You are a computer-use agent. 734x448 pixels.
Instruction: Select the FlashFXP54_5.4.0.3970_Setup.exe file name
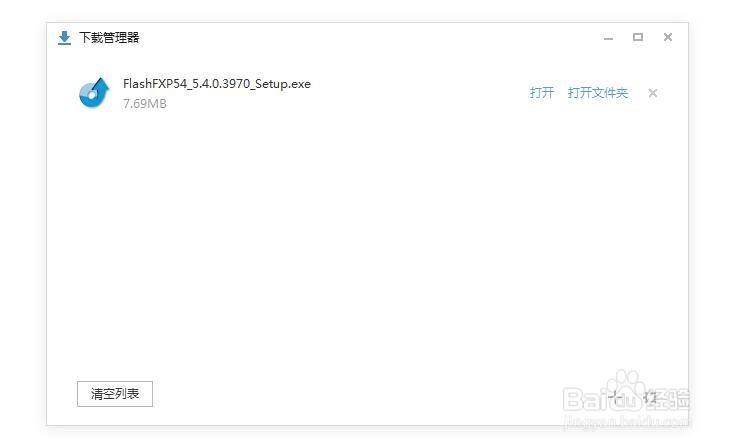coord(217,84)
